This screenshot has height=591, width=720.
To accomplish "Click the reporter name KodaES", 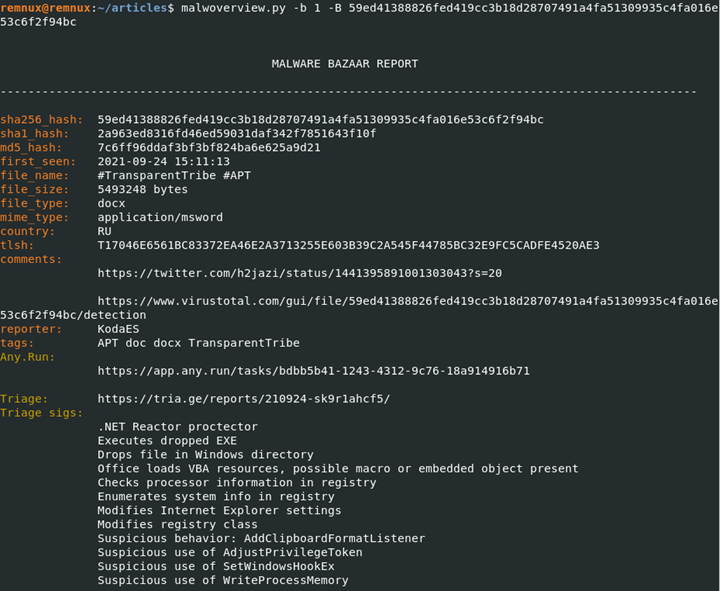I will click(118, 329).
